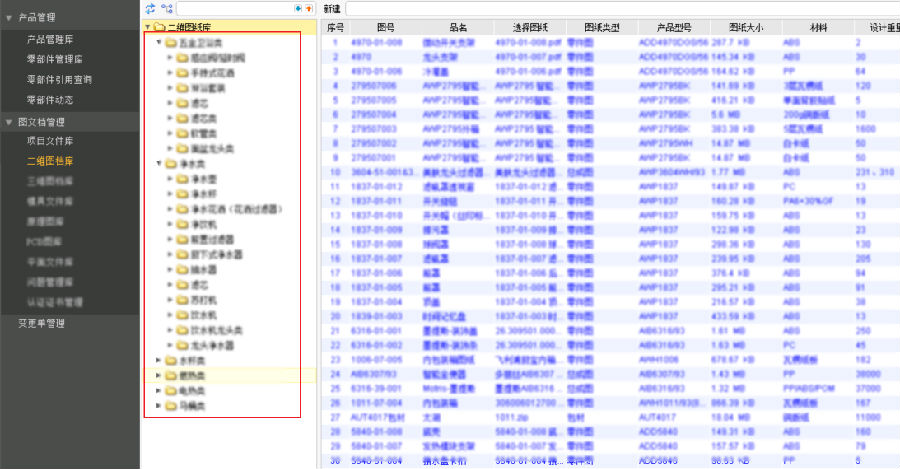Click the refresh icon above the folder tree

150,8
